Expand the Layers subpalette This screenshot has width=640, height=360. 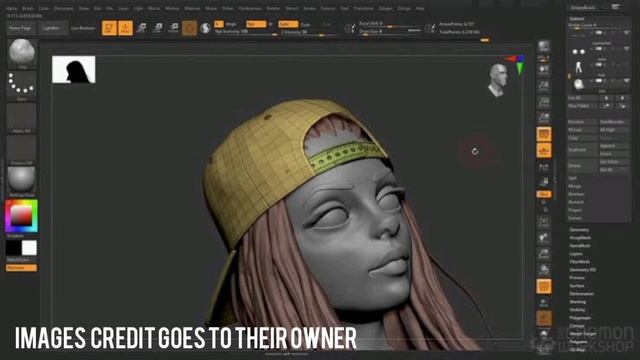point(576,254)
